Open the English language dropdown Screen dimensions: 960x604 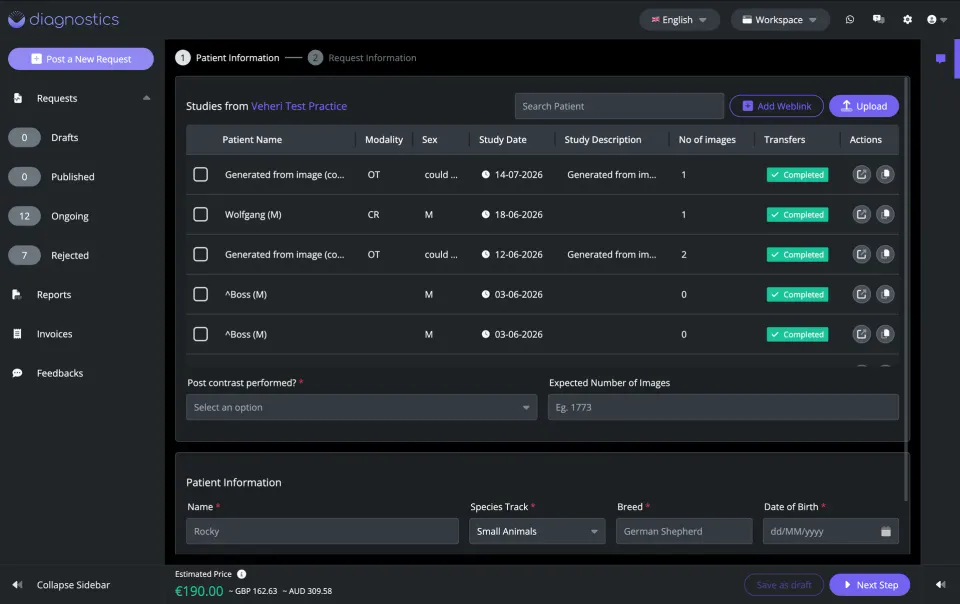pyautogui.click(x=679, y=20)
